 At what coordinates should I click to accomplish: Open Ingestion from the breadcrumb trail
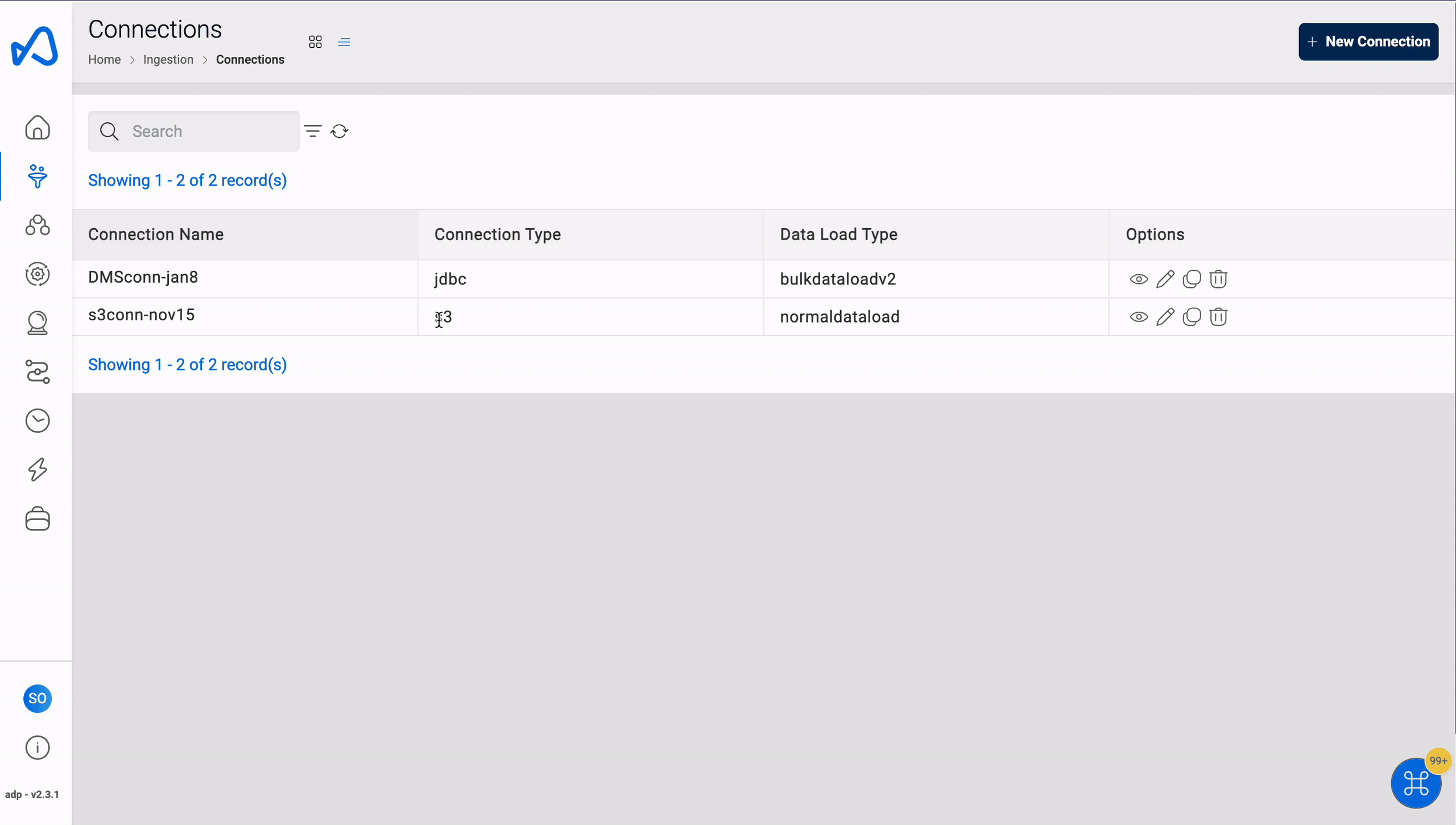click(168, 59)
